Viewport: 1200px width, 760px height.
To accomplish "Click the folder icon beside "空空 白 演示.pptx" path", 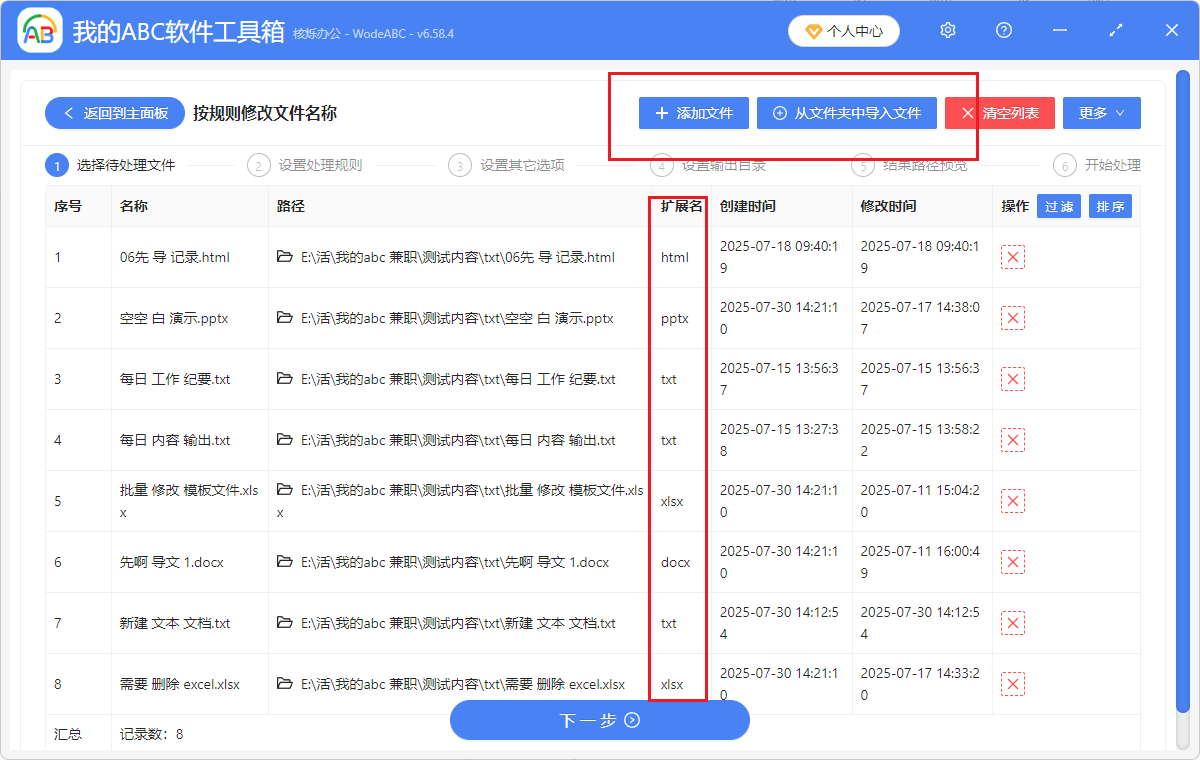I will 283,318.
